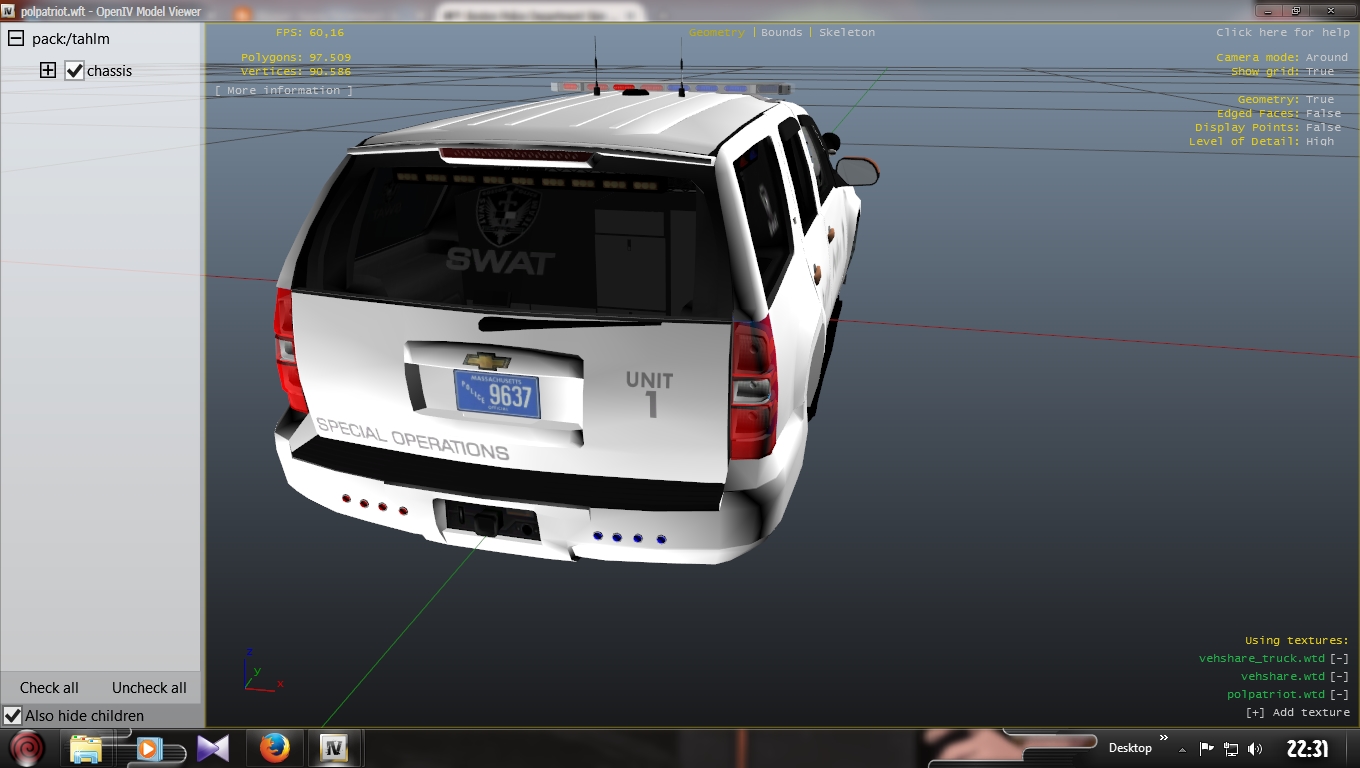
Task: Remove polpatriot.wtd texture via [-] icon
Action: (x=1339, y=694)
